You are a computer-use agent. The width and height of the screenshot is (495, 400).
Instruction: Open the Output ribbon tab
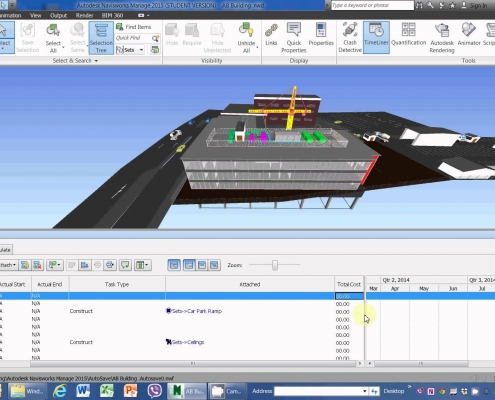[x=58, y=15]
